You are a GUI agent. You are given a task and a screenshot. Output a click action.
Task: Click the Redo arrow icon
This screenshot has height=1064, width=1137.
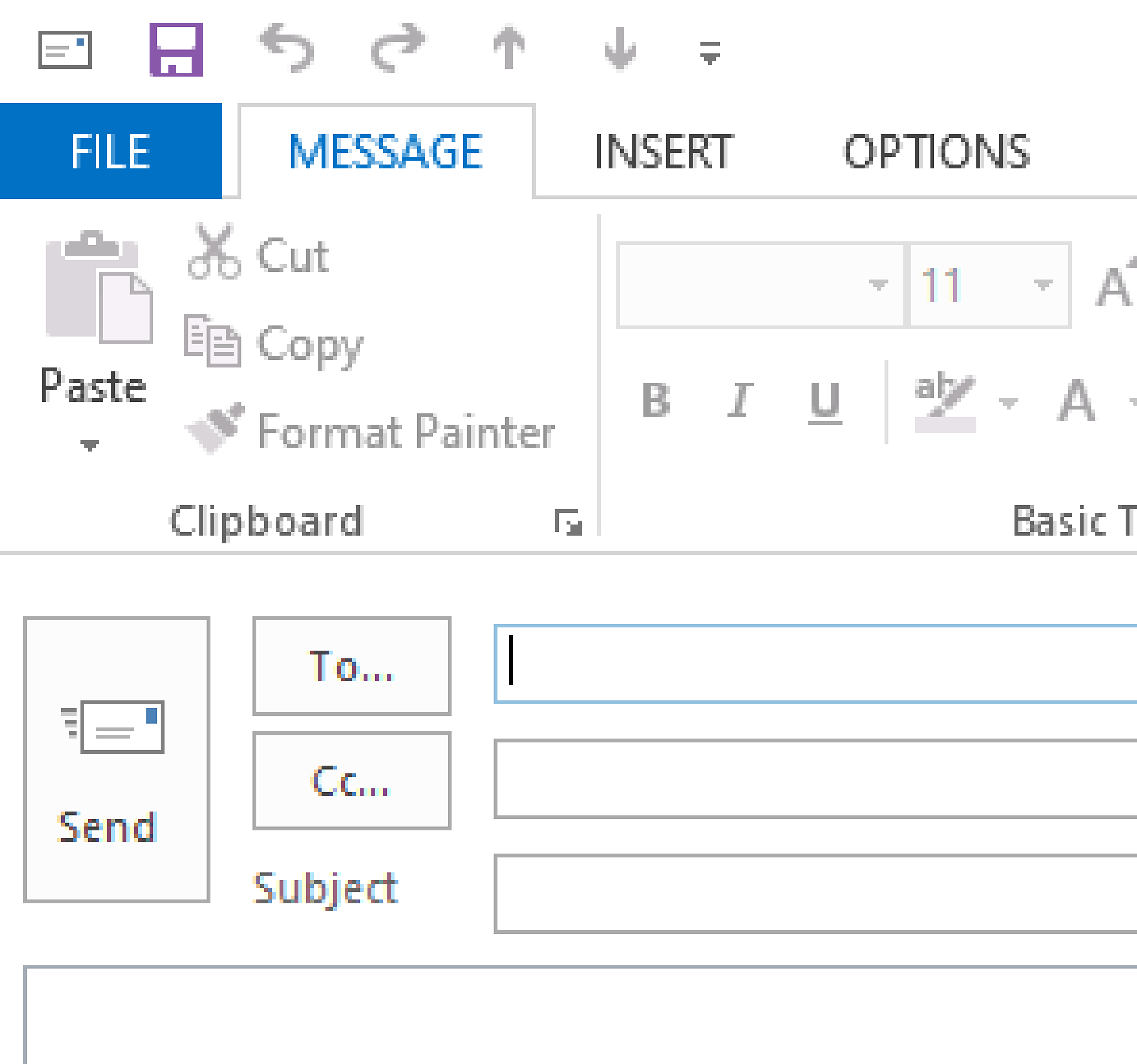click(x=397, y=48)
